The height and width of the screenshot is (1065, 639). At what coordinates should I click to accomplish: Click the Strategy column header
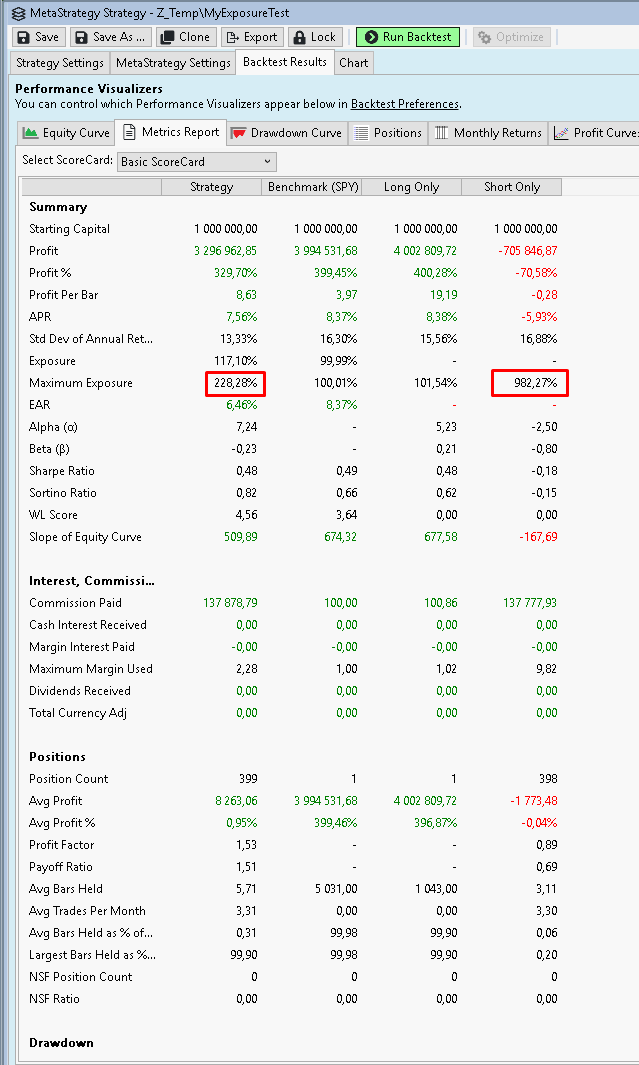point(211,187)
